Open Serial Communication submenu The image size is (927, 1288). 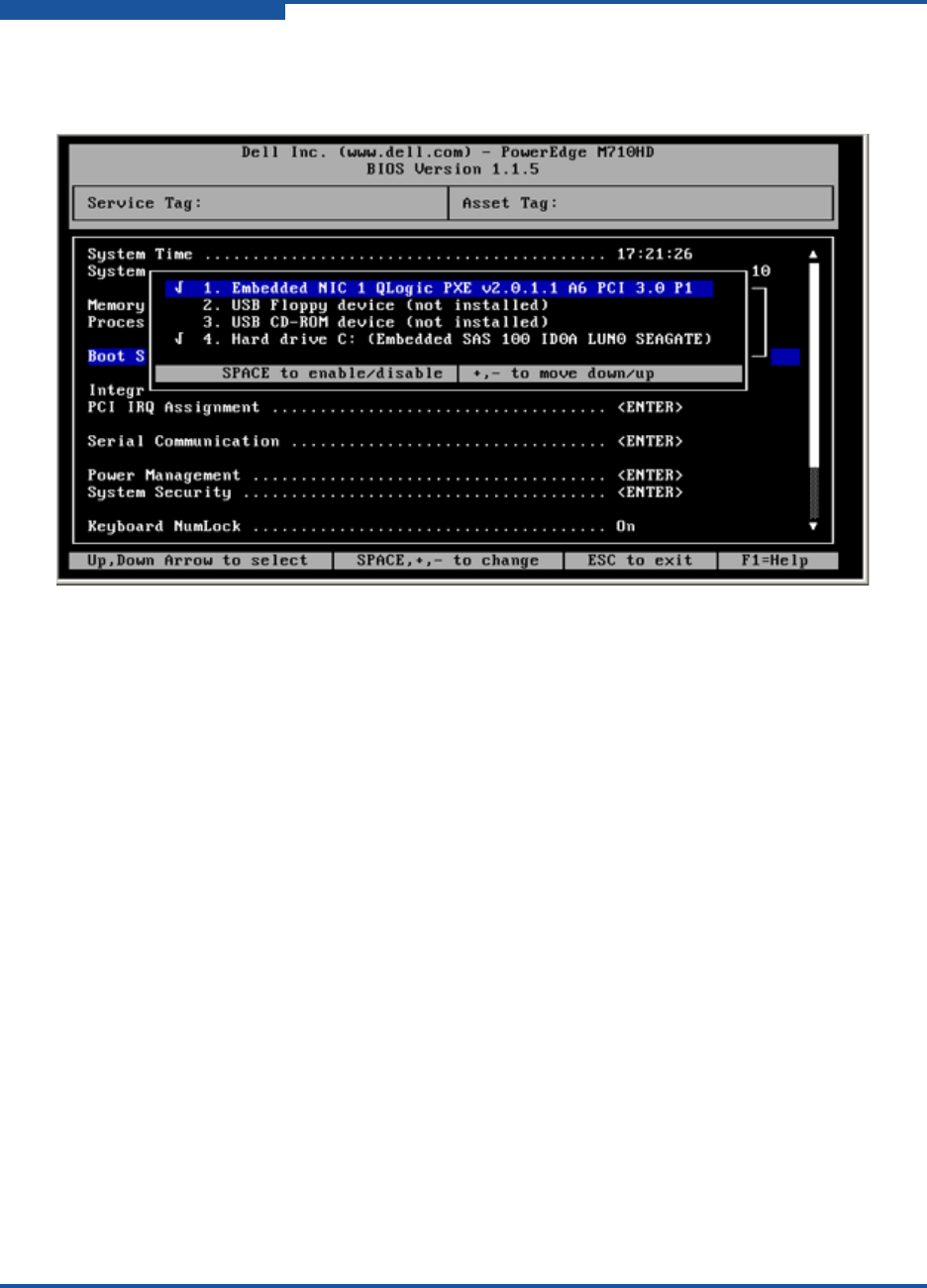[385, 441]
